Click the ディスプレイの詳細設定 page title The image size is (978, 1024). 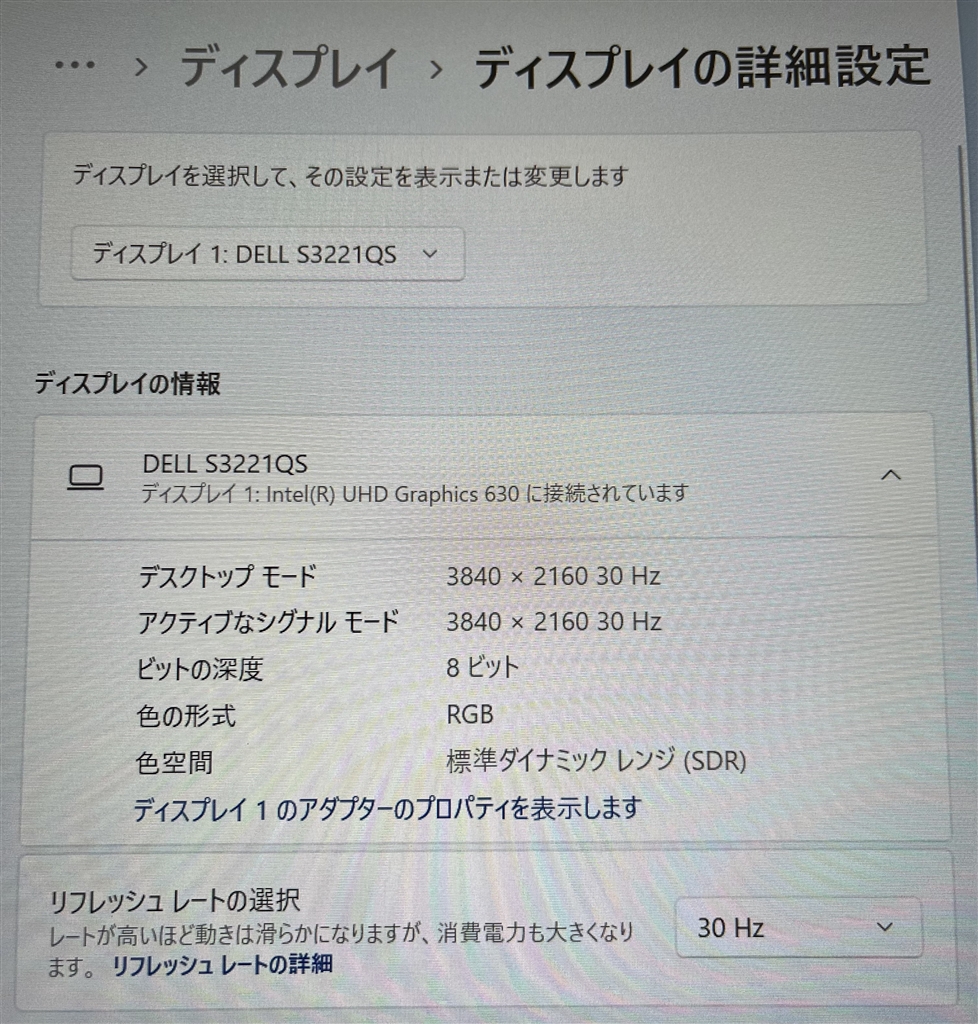click(702, 67)
